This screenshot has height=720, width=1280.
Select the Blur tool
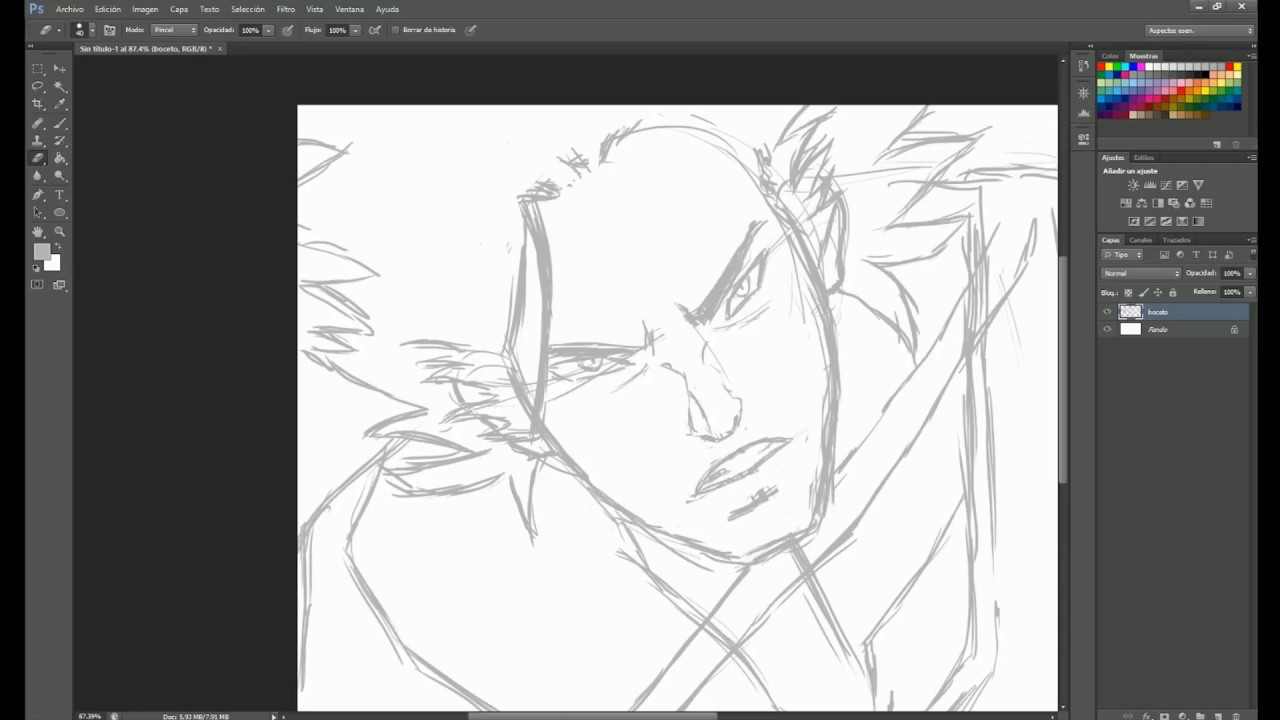(38, 175)
